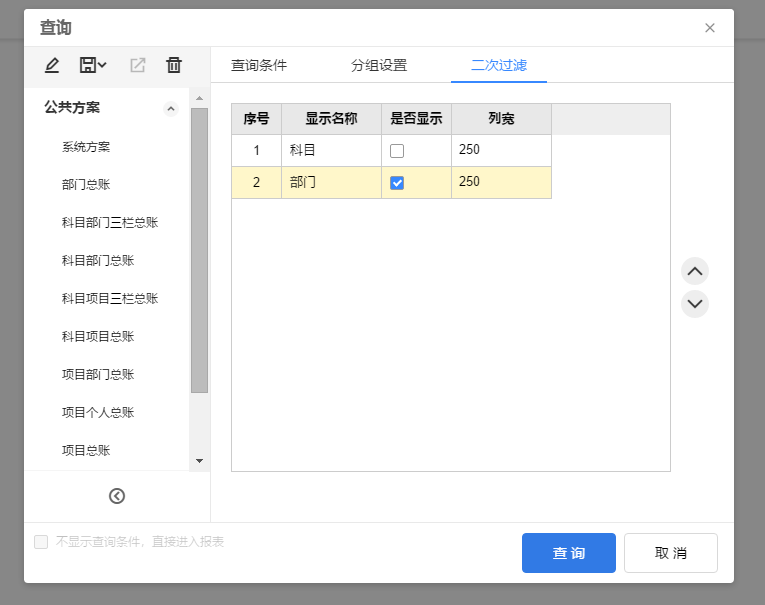Image resolution: width=765 pixels, height=605 pixels.
Task: Select 项目总账 scheme
Action: [86, 450]
